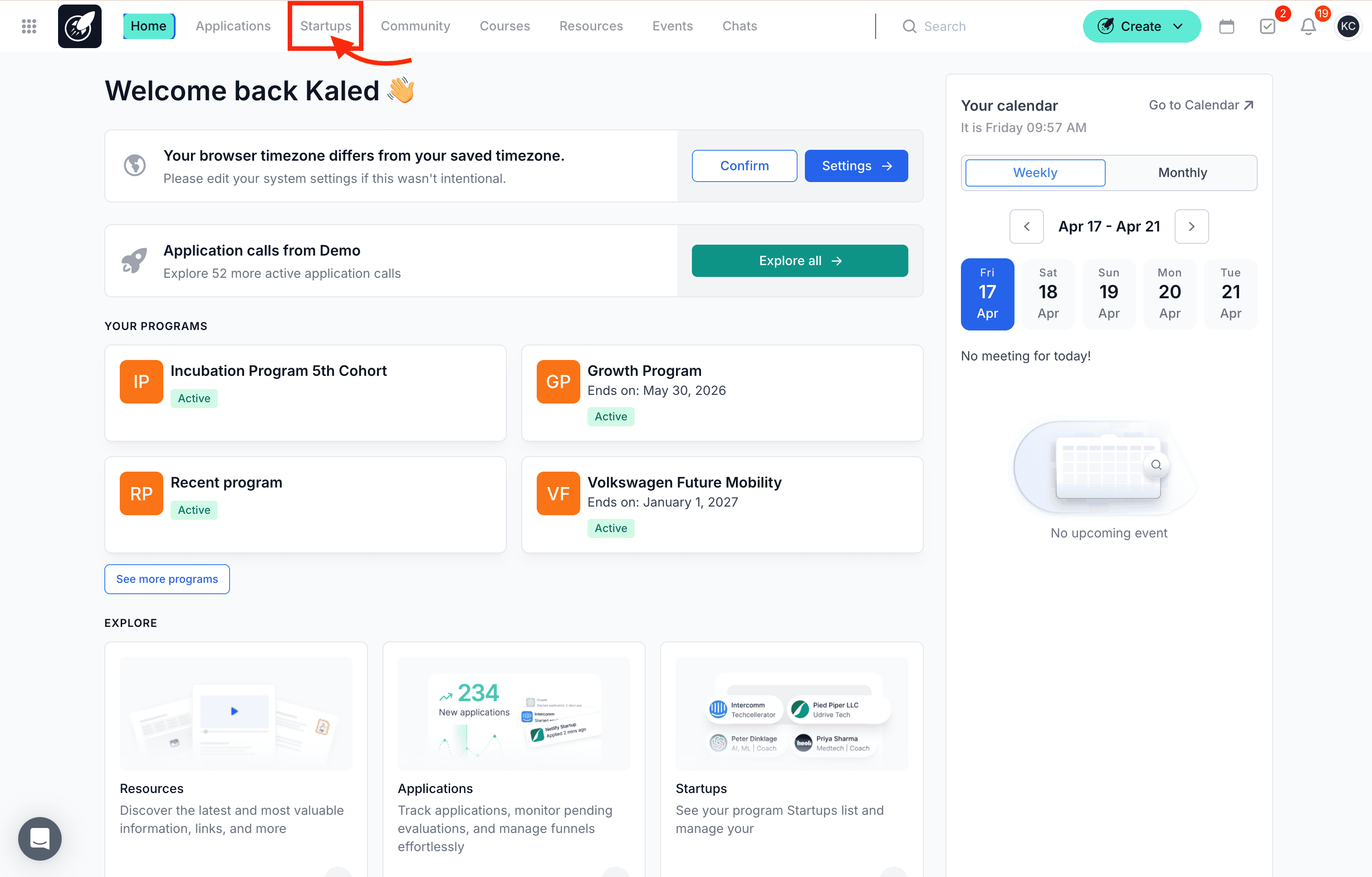Open notifications via the bell icon
The image size is (1372, 877).
(x=1308, y=26)
